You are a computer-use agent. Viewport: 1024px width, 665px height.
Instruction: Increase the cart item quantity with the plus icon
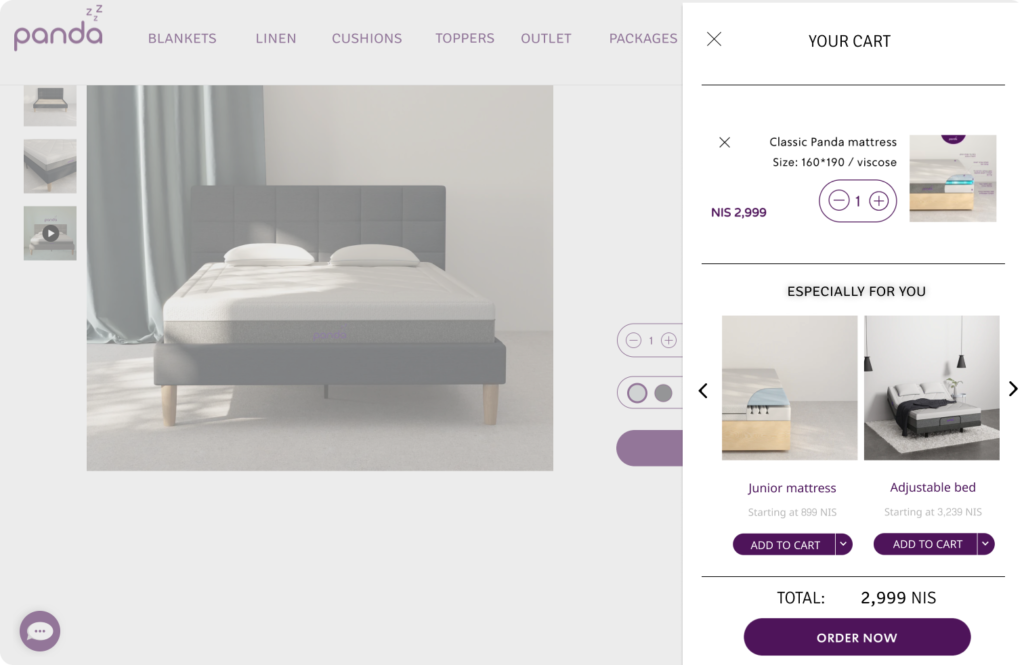click(879, 201)
